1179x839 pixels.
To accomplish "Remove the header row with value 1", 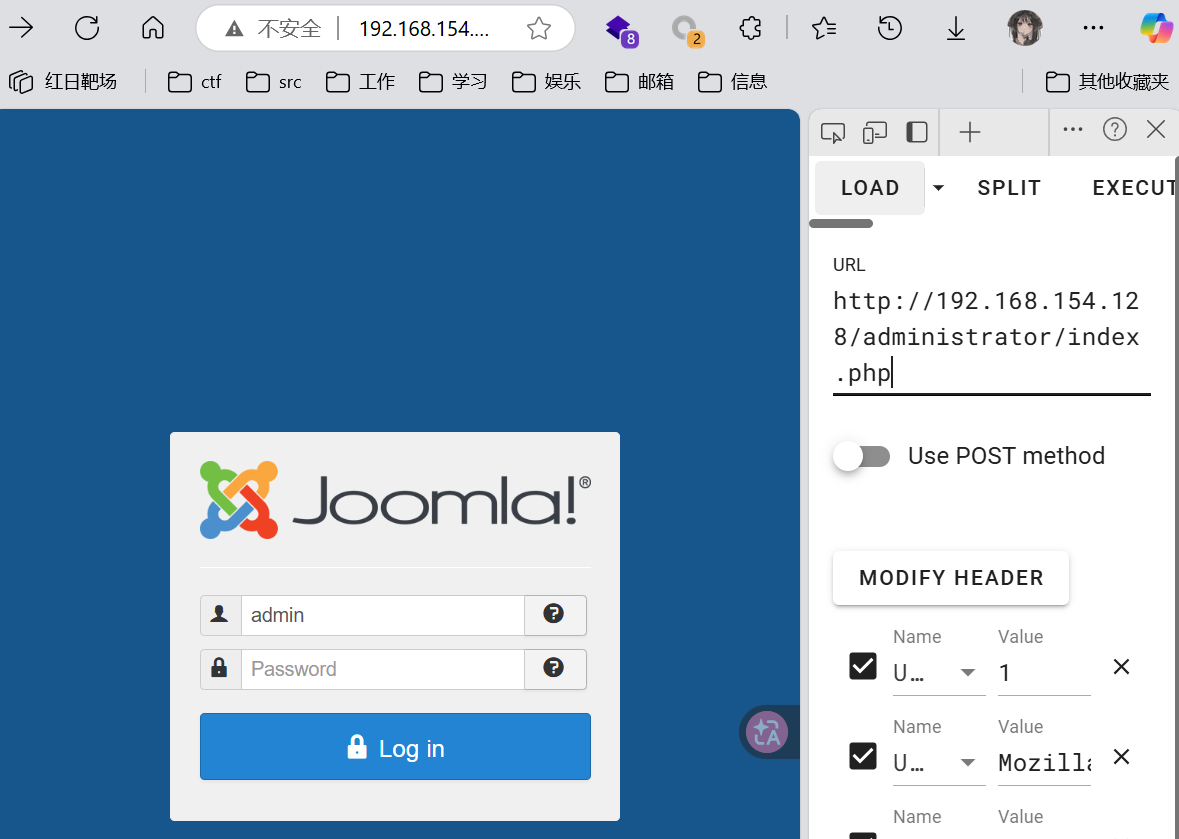I will coord(1121,666).
